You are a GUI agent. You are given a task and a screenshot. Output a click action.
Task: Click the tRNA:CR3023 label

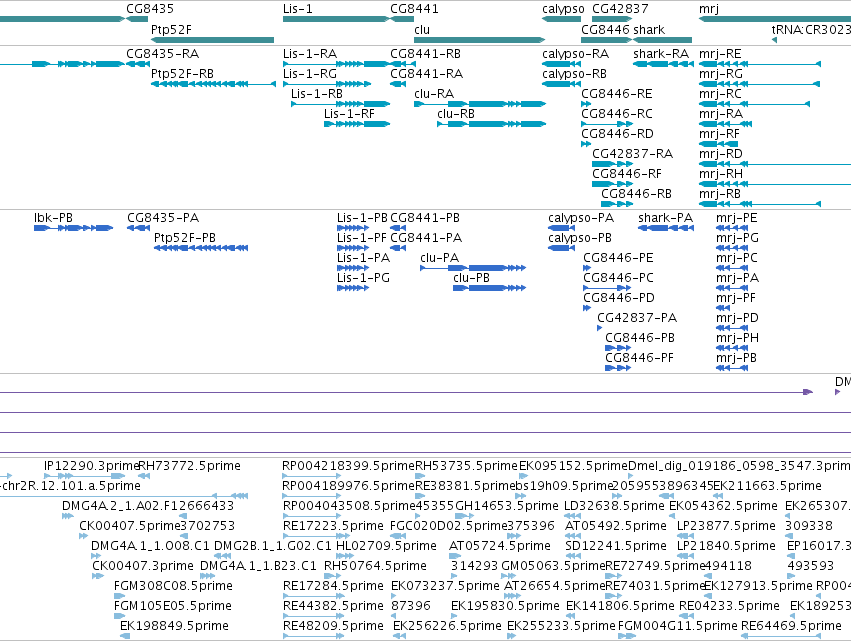tap(811, 29)
